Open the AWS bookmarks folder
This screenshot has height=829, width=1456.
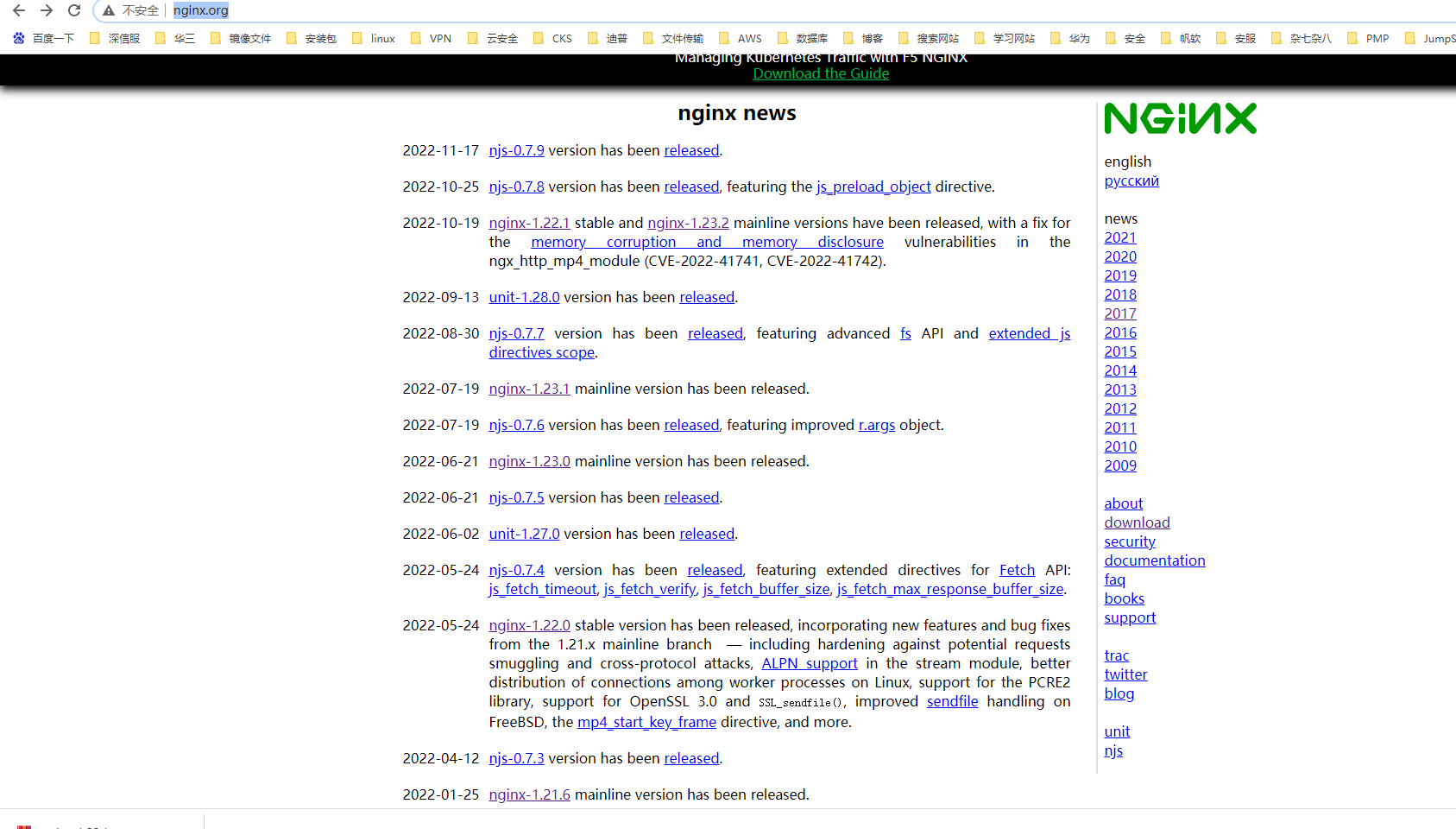pos(741,38)
